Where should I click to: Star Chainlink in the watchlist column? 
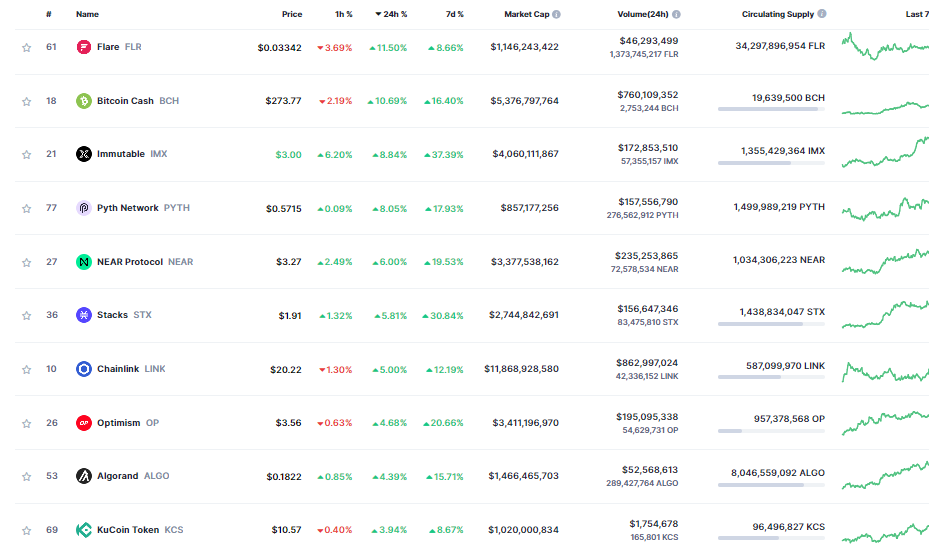pyautogui.click(x=27, y=370)
